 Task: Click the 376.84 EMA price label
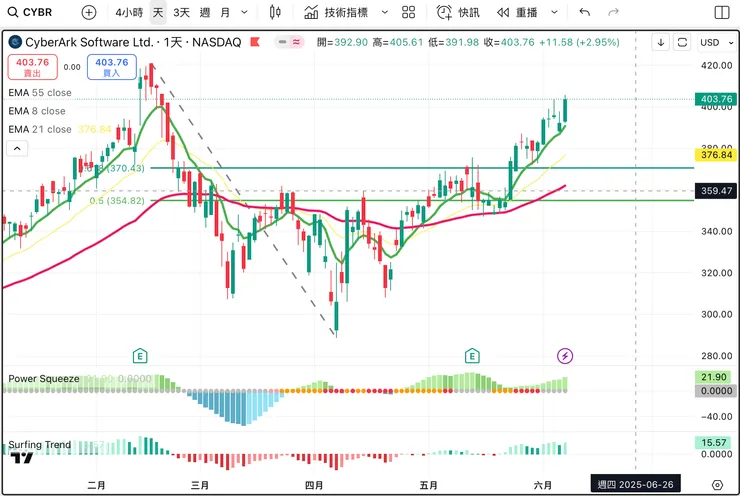pyautogui.click(x=716, y=155)
